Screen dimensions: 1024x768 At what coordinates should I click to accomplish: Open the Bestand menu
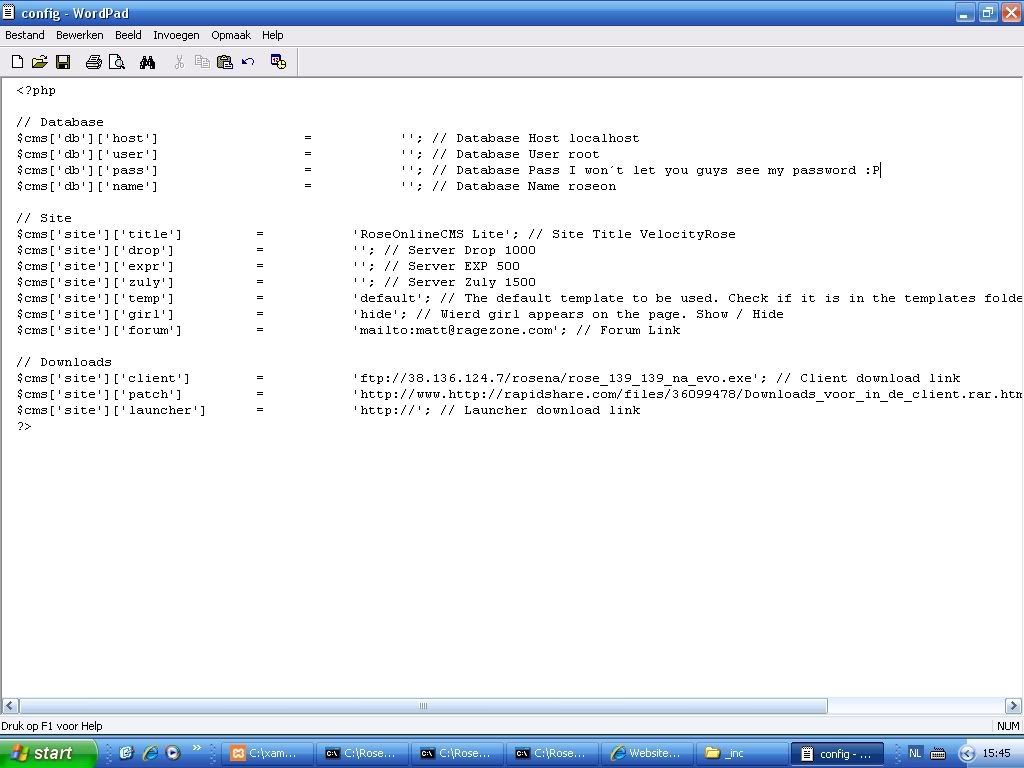tap(25, 35)
